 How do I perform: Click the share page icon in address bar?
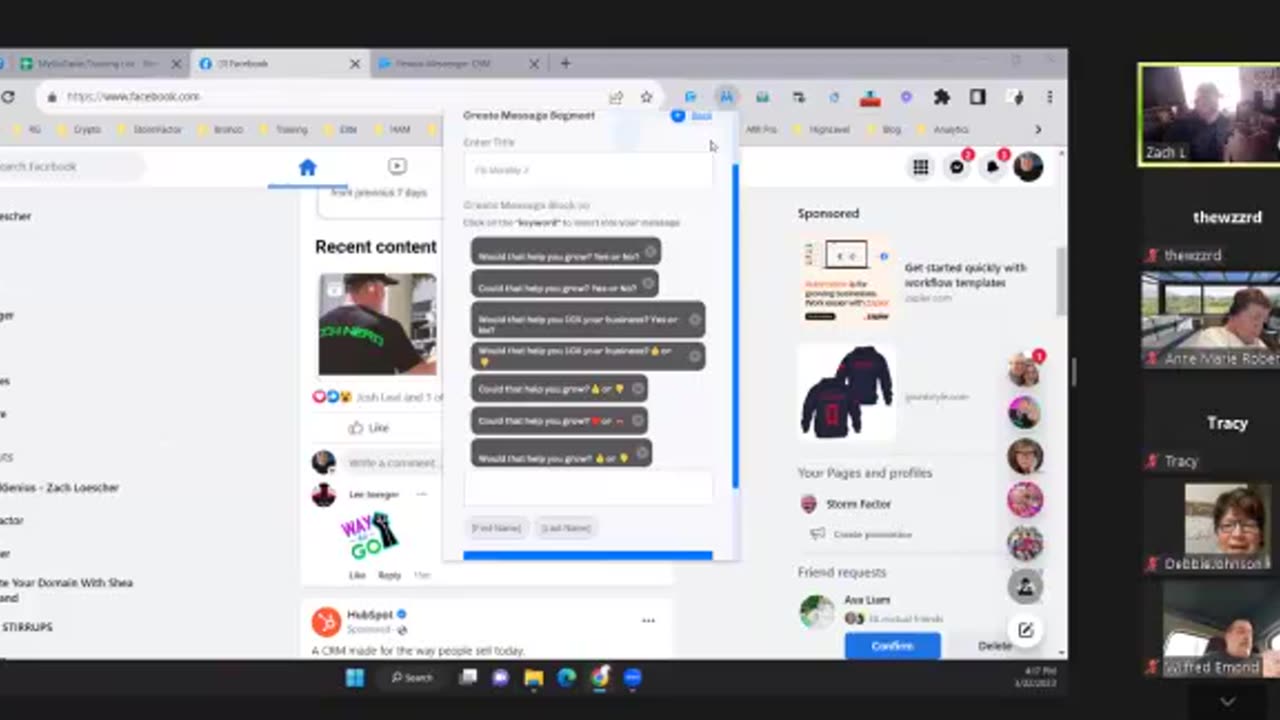tap(616, 97)
